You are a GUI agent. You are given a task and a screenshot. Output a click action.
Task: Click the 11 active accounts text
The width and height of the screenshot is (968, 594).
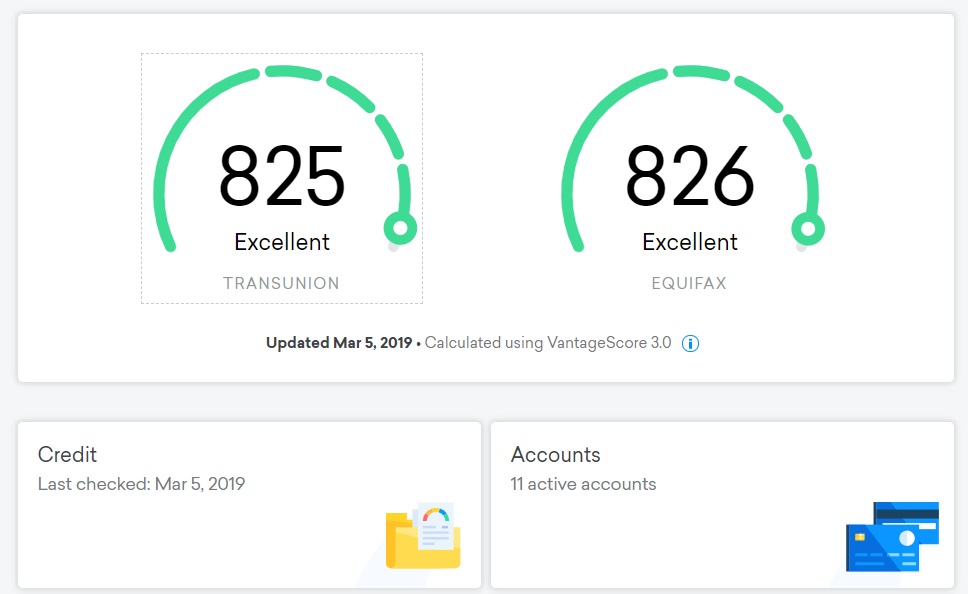click(583, 484)
